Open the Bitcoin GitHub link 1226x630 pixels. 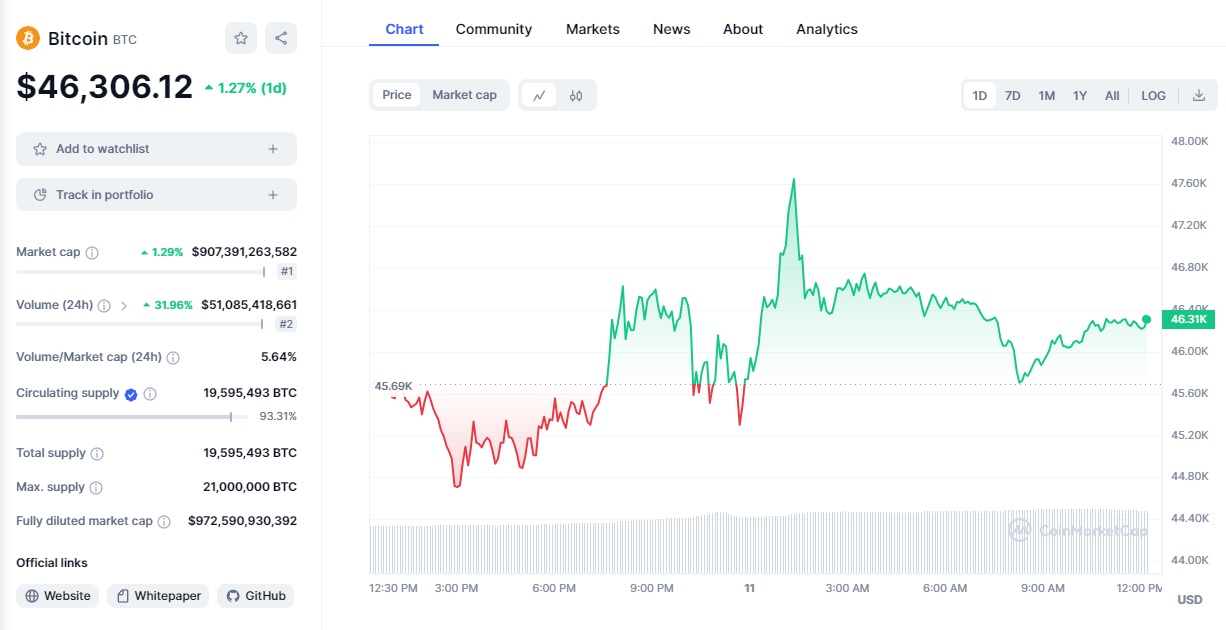(256, 596)
